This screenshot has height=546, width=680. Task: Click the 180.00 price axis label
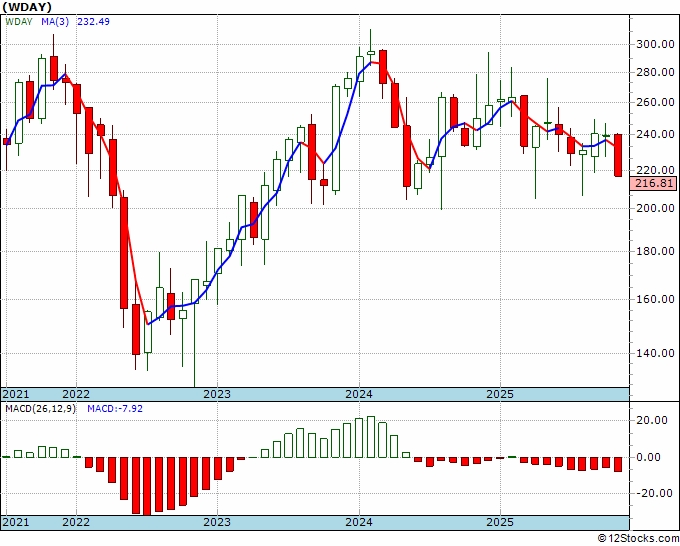click(x=655, y=251)
